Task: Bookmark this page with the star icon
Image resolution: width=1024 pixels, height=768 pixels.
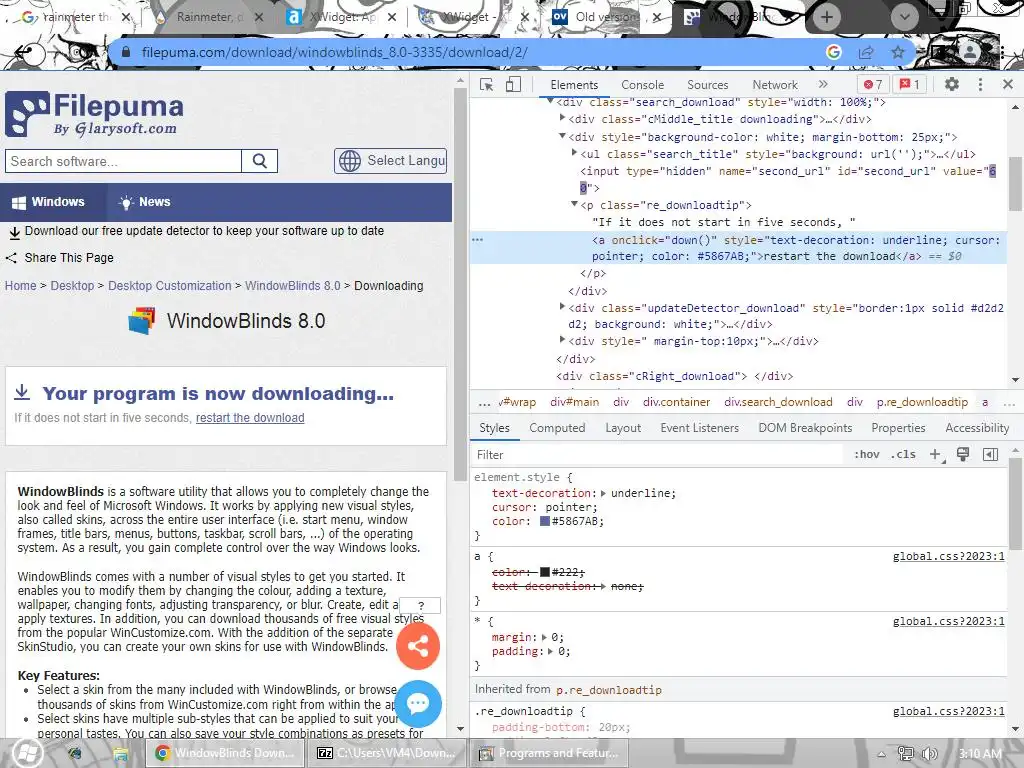Action: pyautogui.click(x=898, y=52)
